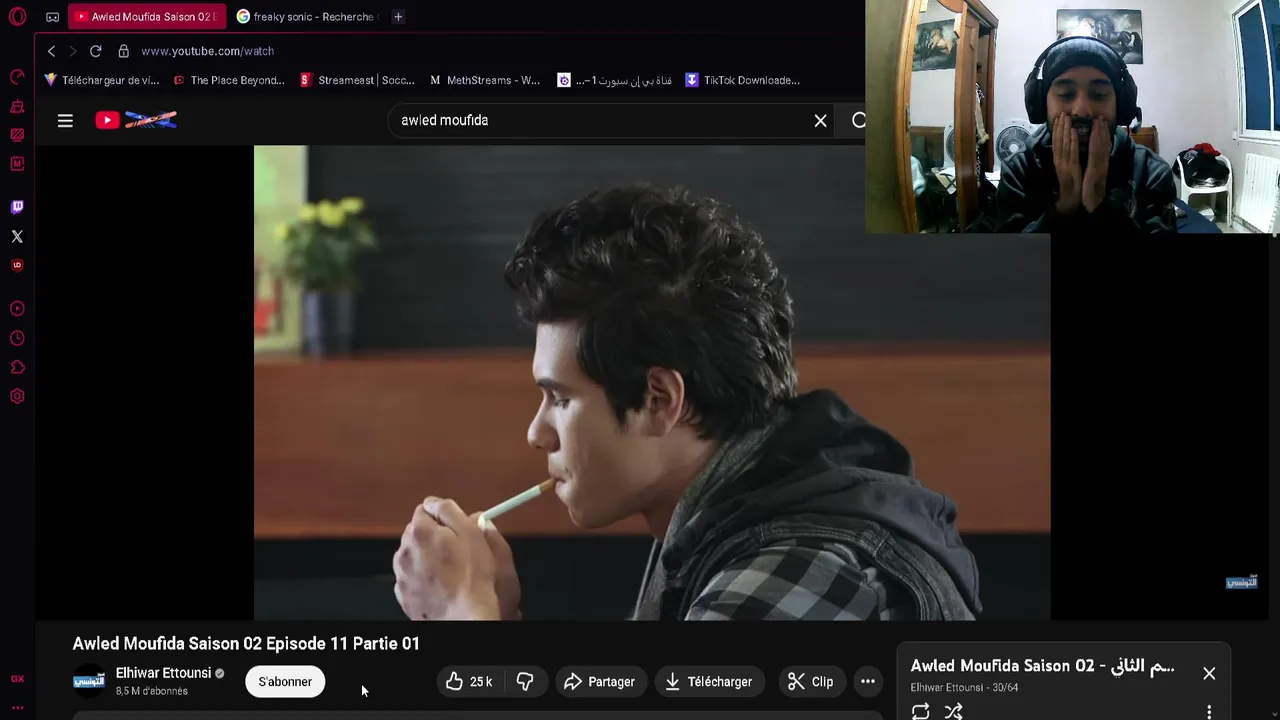The width and height of the screenshot is (1280, 720).
Task: Open the sidebar Player icon
Action: coord(17,309)
